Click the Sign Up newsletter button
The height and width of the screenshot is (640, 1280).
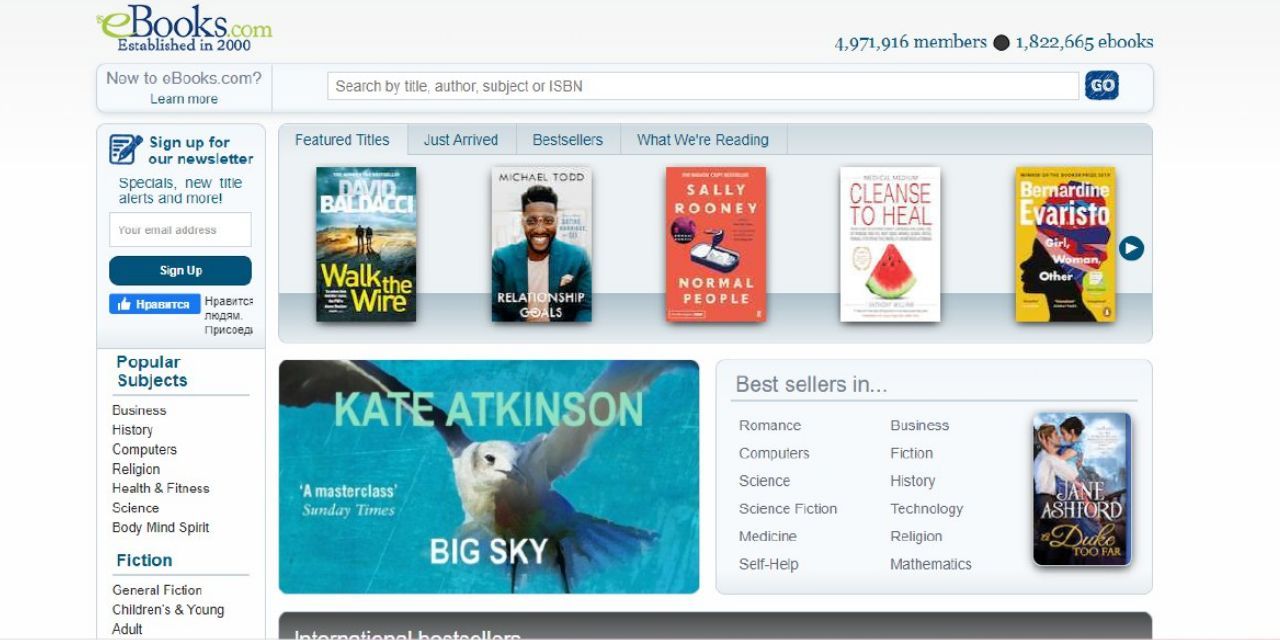[180, 271]
